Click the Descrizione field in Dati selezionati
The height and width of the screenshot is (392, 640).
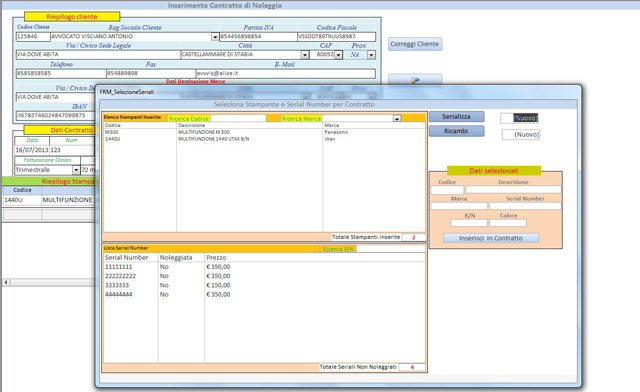(513, 190)
